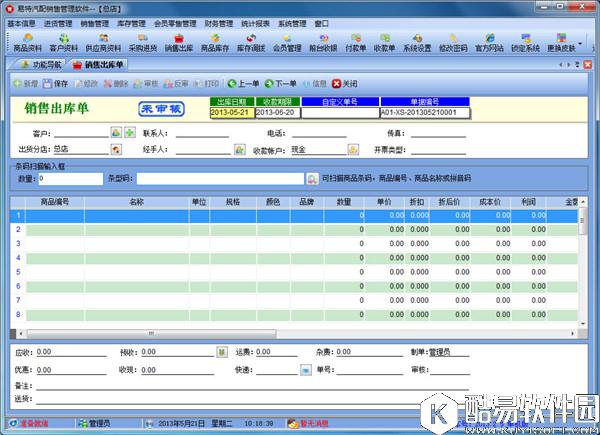Screen dimensions: 600x435
Task: Go to next order with 下一单
Action: 280,83
